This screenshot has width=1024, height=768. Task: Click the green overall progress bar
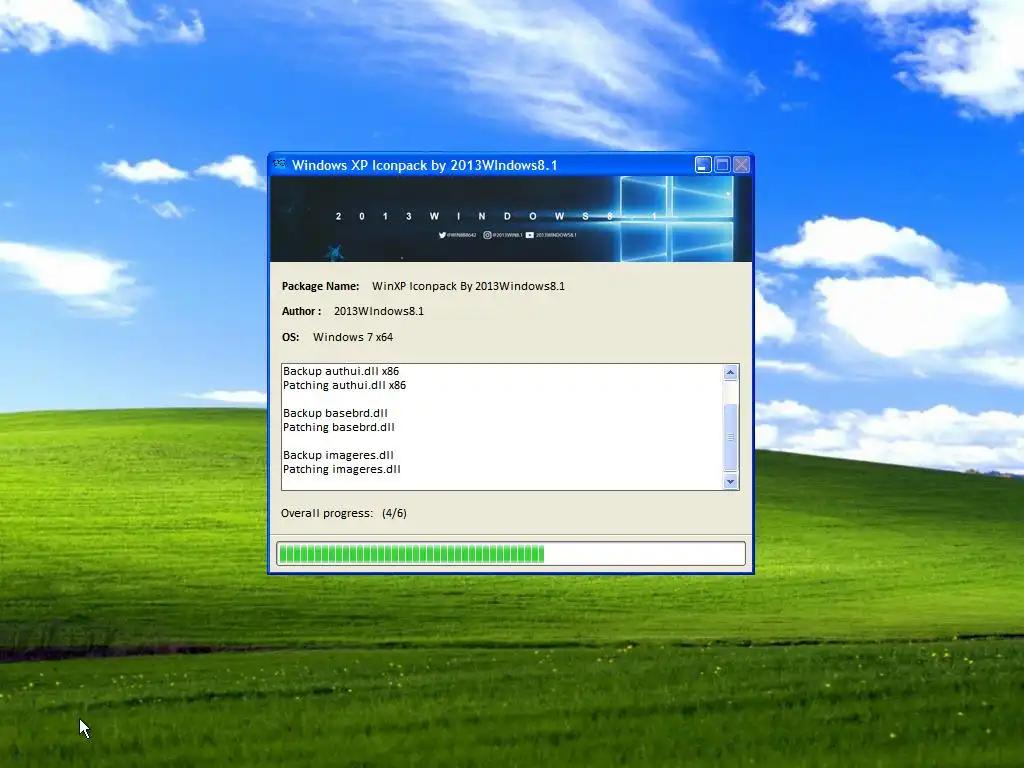click(x=511, y=554)
